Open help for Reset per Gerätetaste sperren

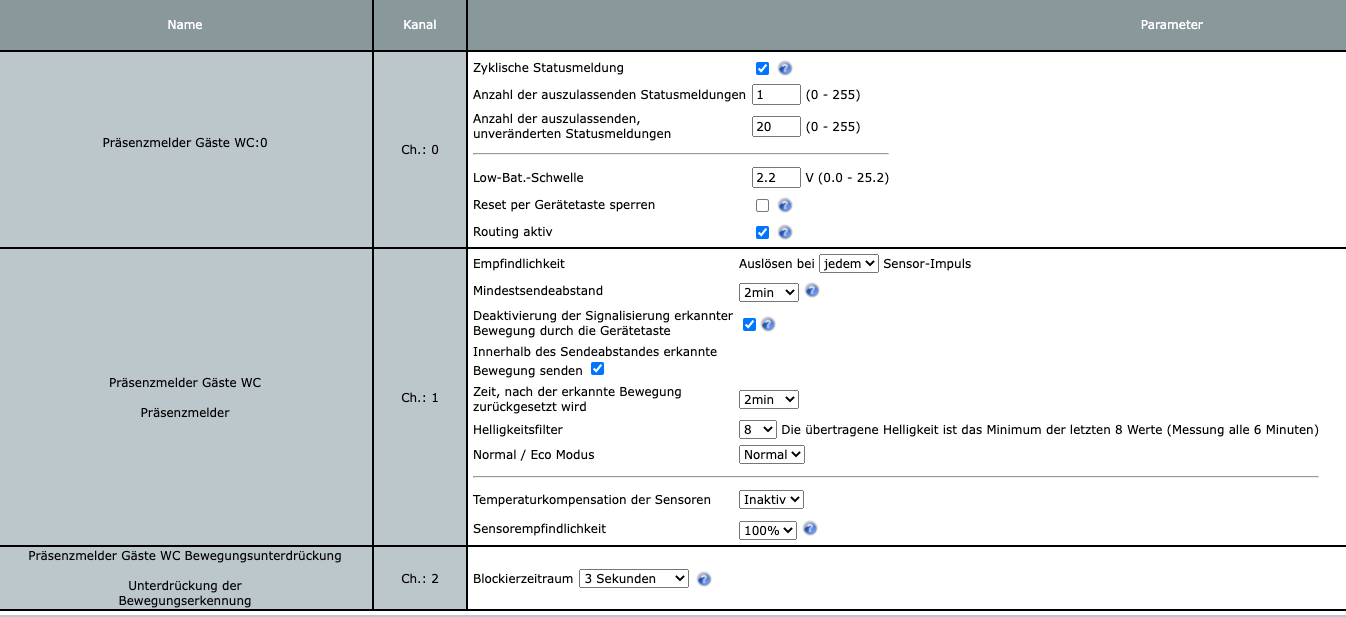785,205
